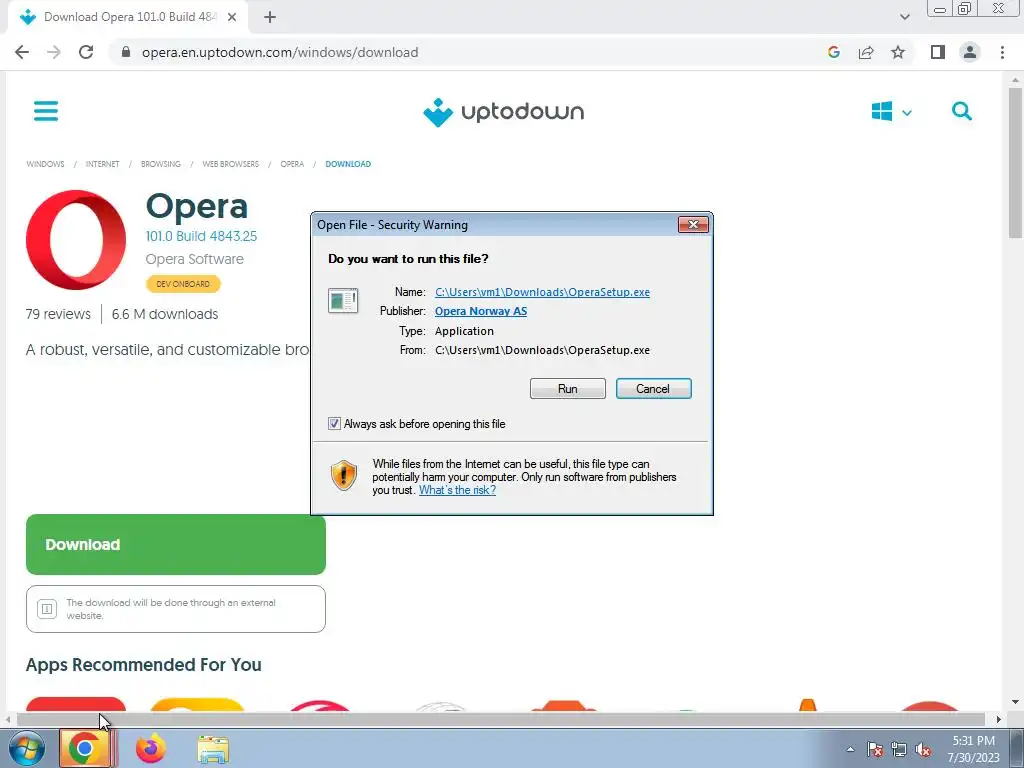The width and height of the screenshot is (1024, 768).
Task: Click the Run button in security warning
Action: [568, 389]
